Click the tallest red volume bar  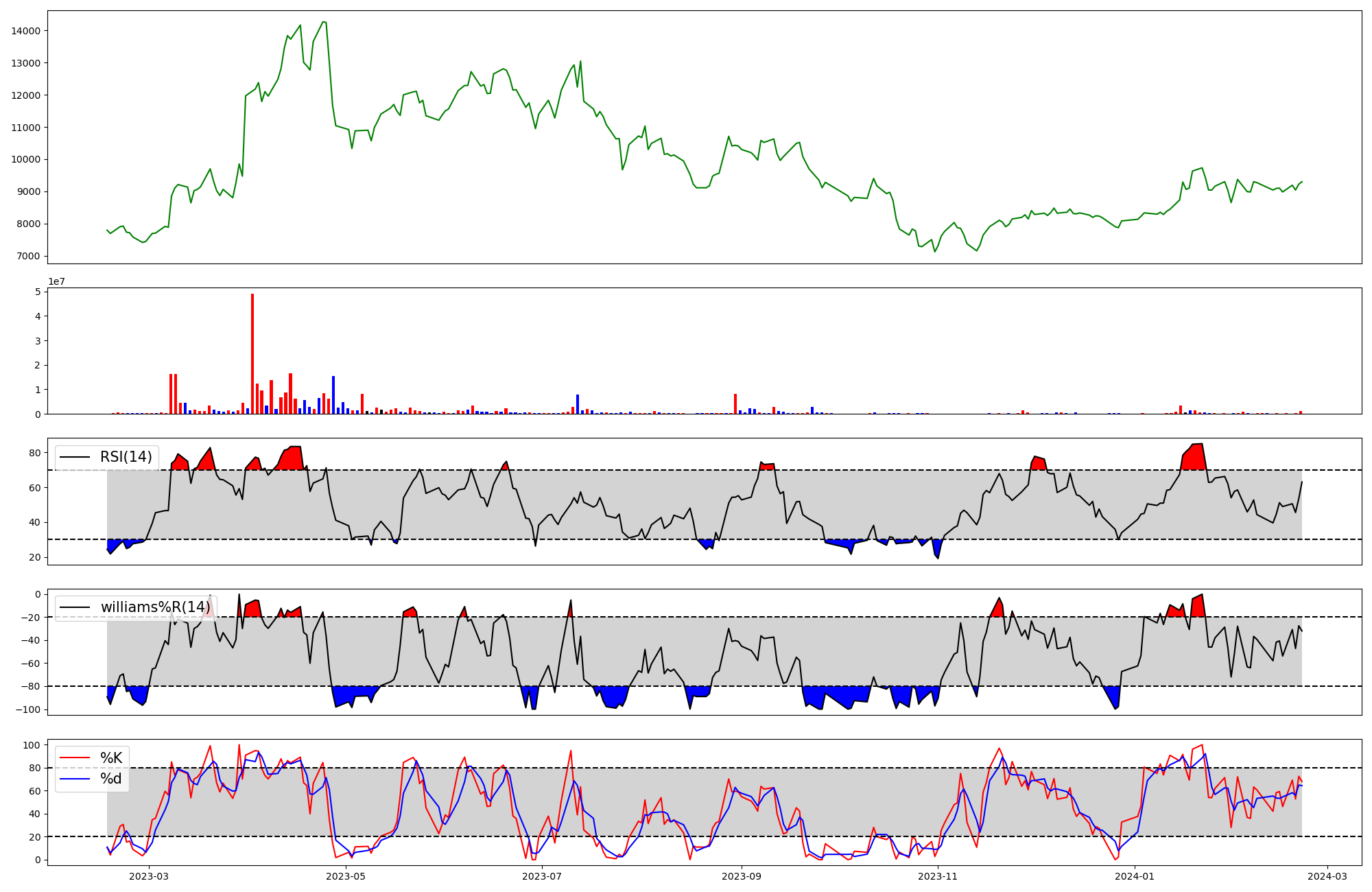pos(252,353)
